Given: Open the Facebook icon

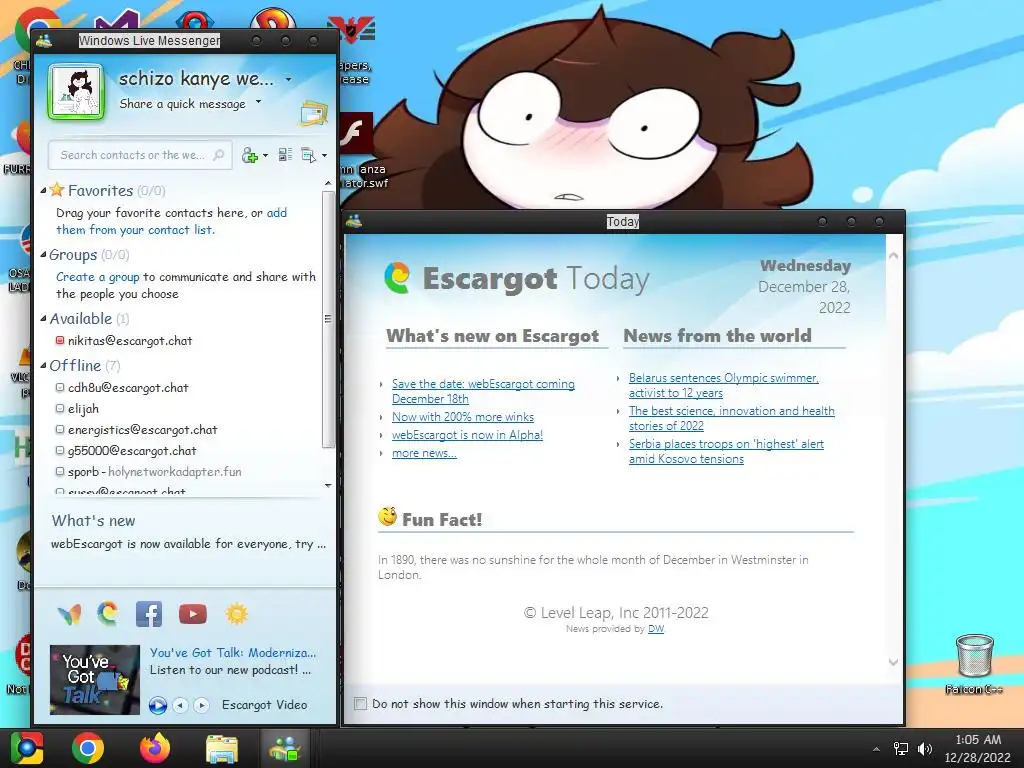Looking at the screenshot, I should click(149, 614).
